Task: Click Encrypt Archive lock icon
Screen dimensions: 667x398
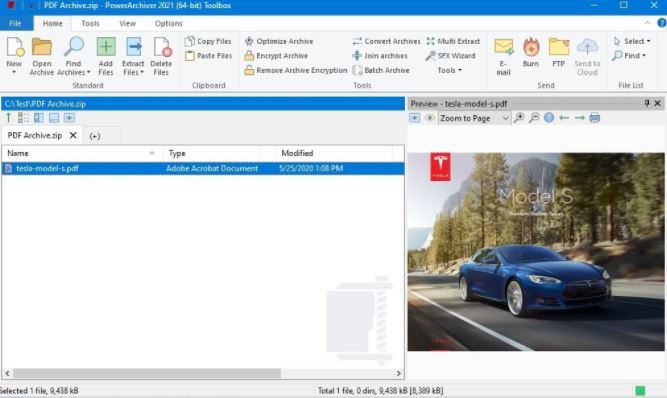Action: coord(249,56)
